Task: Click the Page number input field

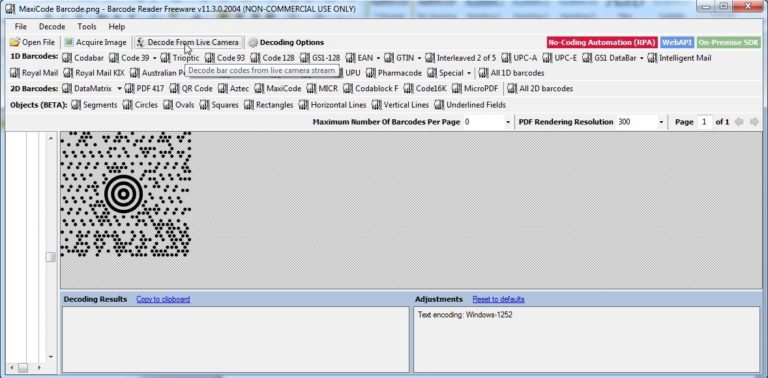Action: pos(704,122)
